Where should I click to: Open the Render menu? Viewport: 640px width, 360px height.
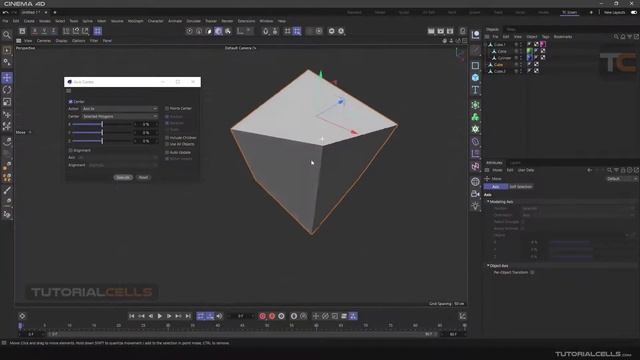tap(227, 21)
